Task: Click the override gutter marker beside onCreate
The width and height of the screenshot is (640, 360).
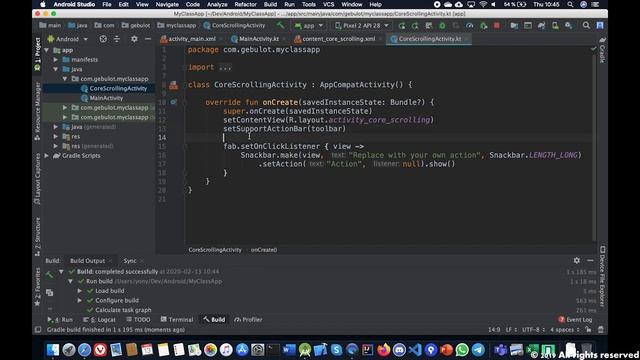Action: point(173,102)
